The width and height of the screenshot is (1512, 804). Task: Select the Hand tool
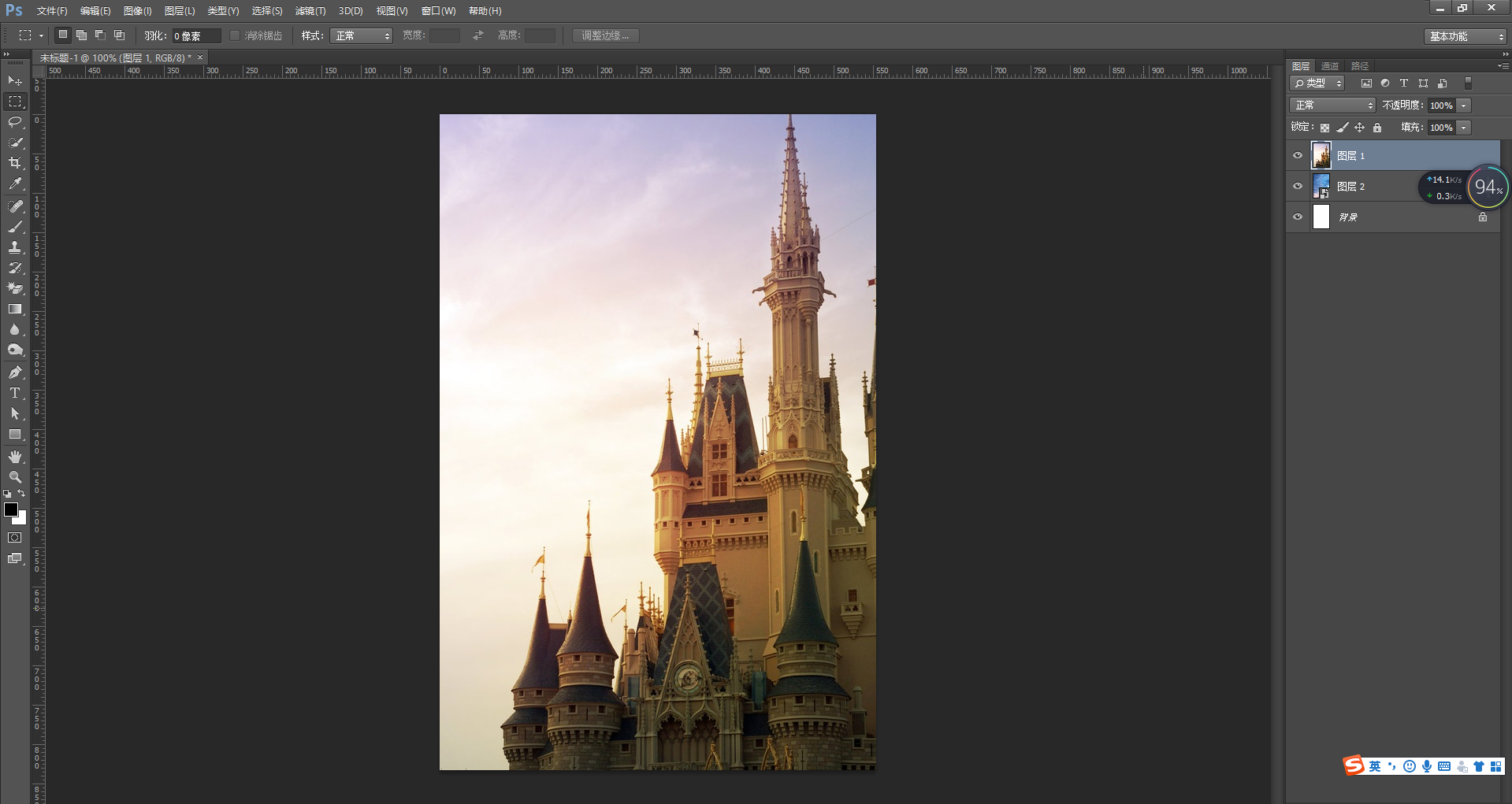point(15,457)
